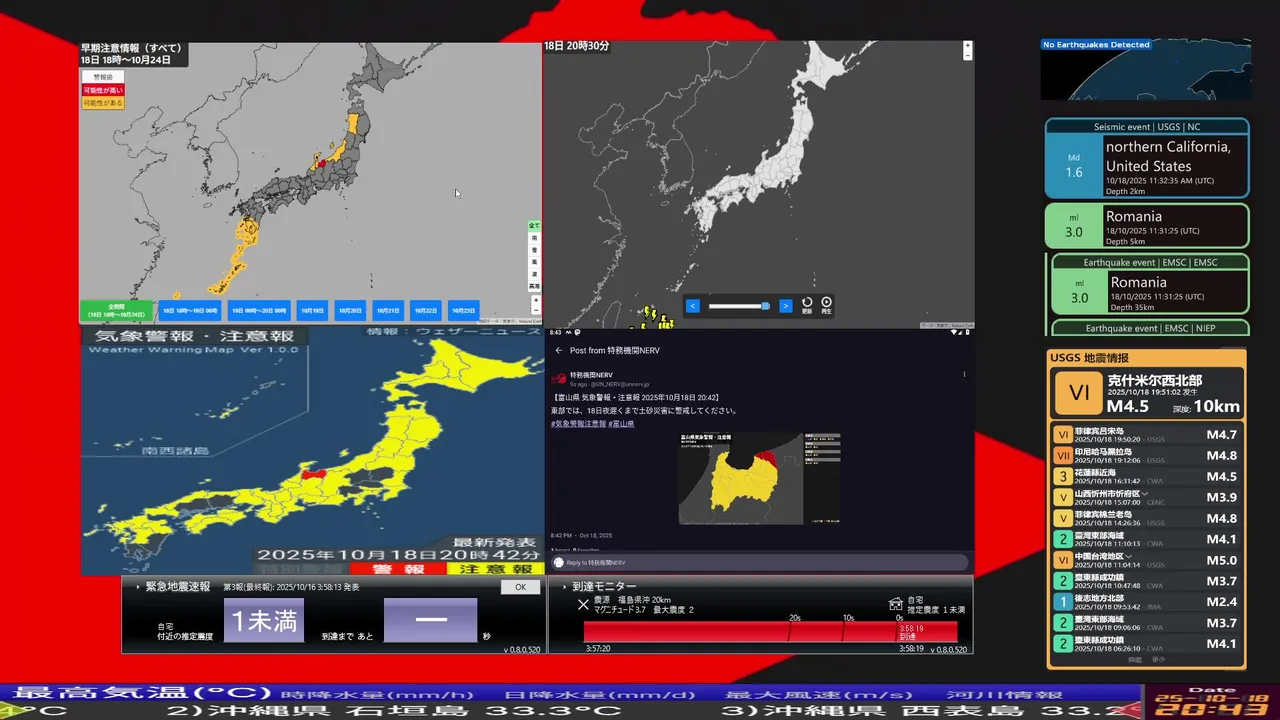
Task: Click the radar map time slider
Action: 739,305
